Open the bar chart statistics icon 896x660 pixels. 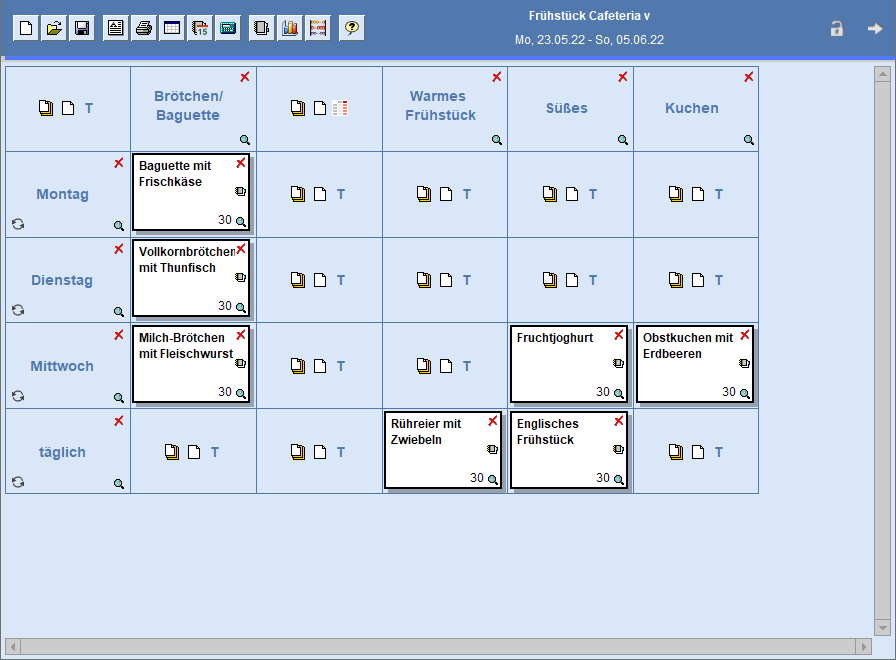click(x=290, y=27)
